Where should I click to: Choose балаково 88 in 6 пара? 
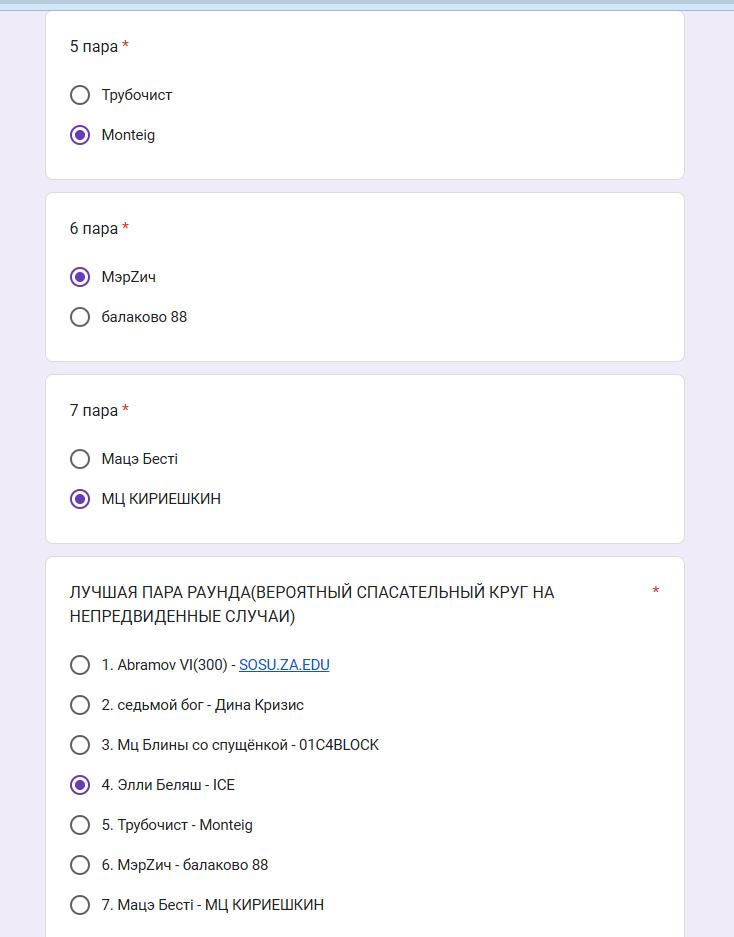[x=80, y=317]
